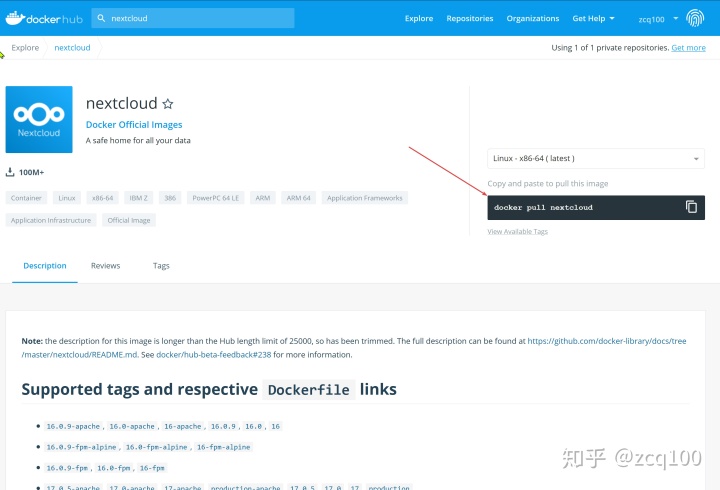Open the 16-apache tag link

click(x=183, y=426)
